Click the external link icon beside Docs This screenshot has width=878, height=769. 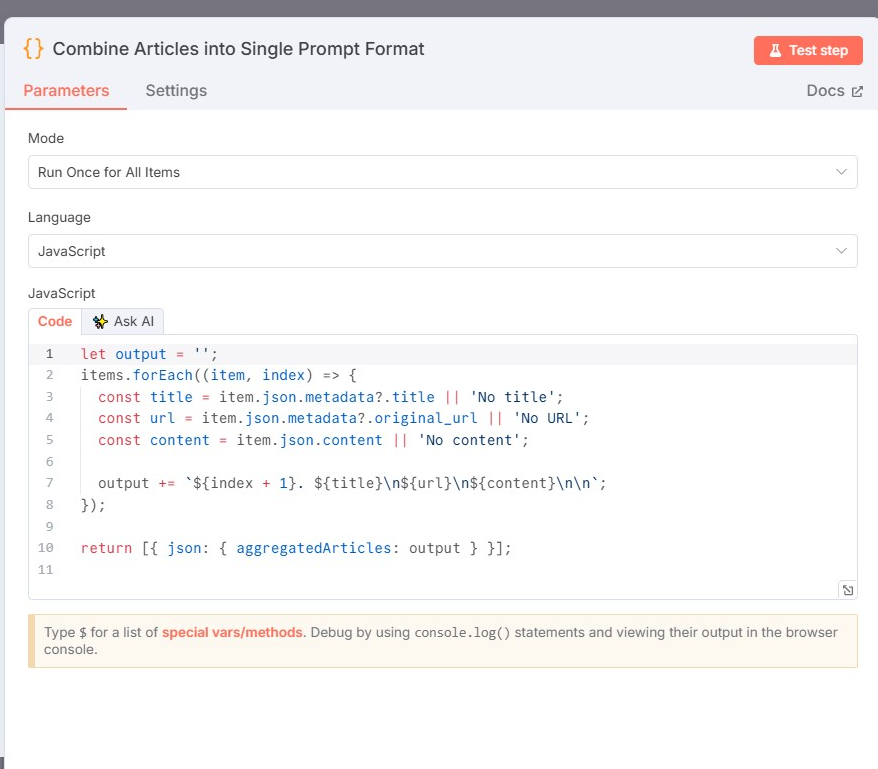(857, 91)
